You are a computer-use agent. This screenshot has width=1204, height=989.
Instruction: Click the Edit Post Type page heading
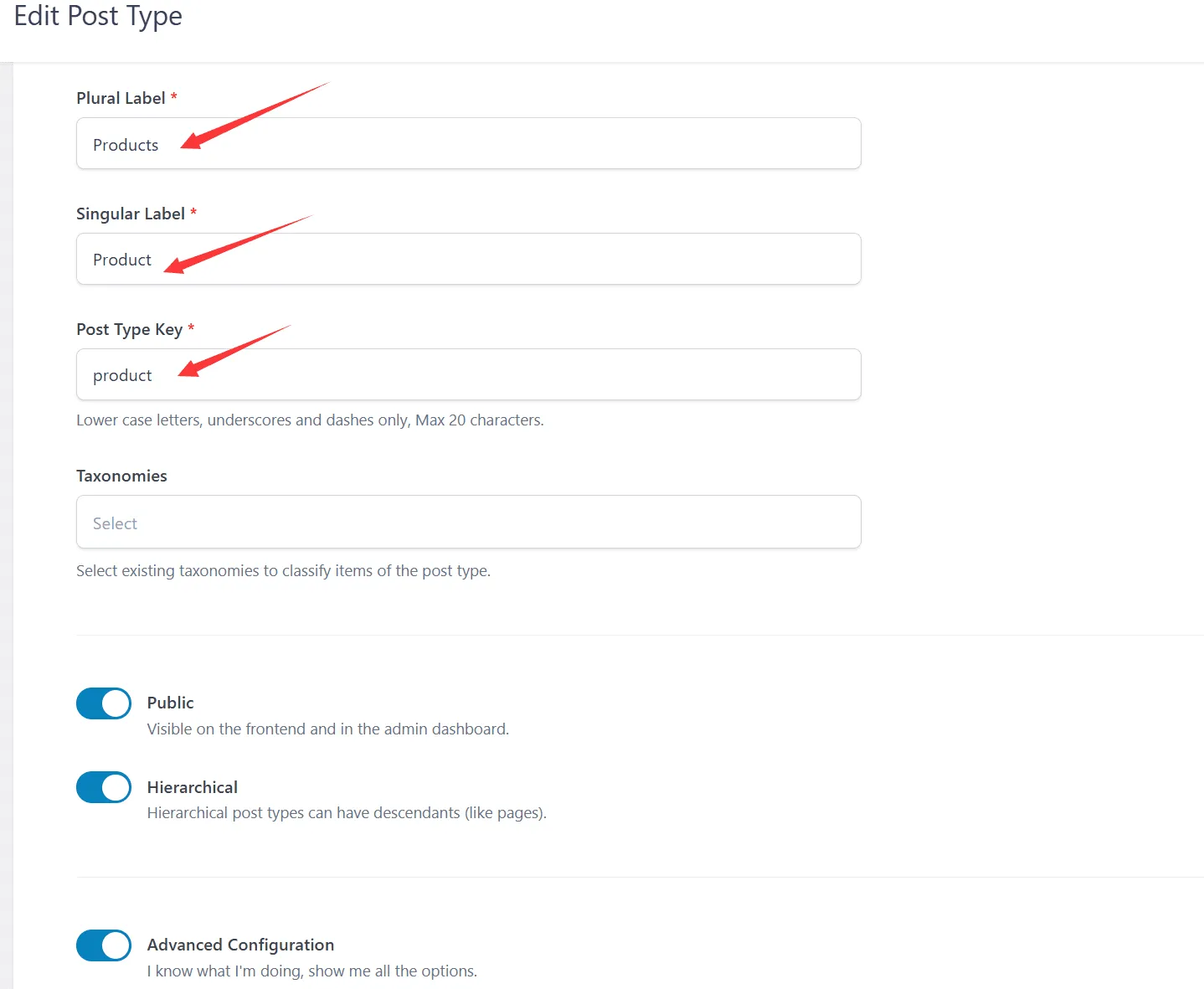tap(98, 16)
